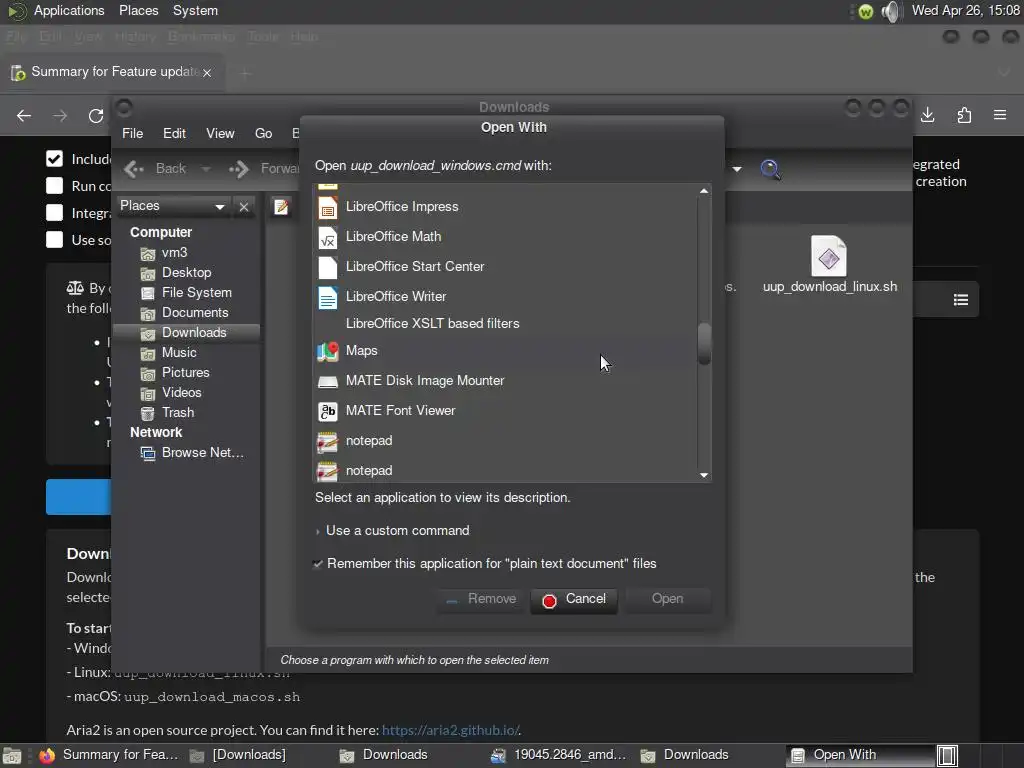The image size is (1024, 768).
Task: Open Firefox extensions puzzle icon
Action: (x=964, y=116)
